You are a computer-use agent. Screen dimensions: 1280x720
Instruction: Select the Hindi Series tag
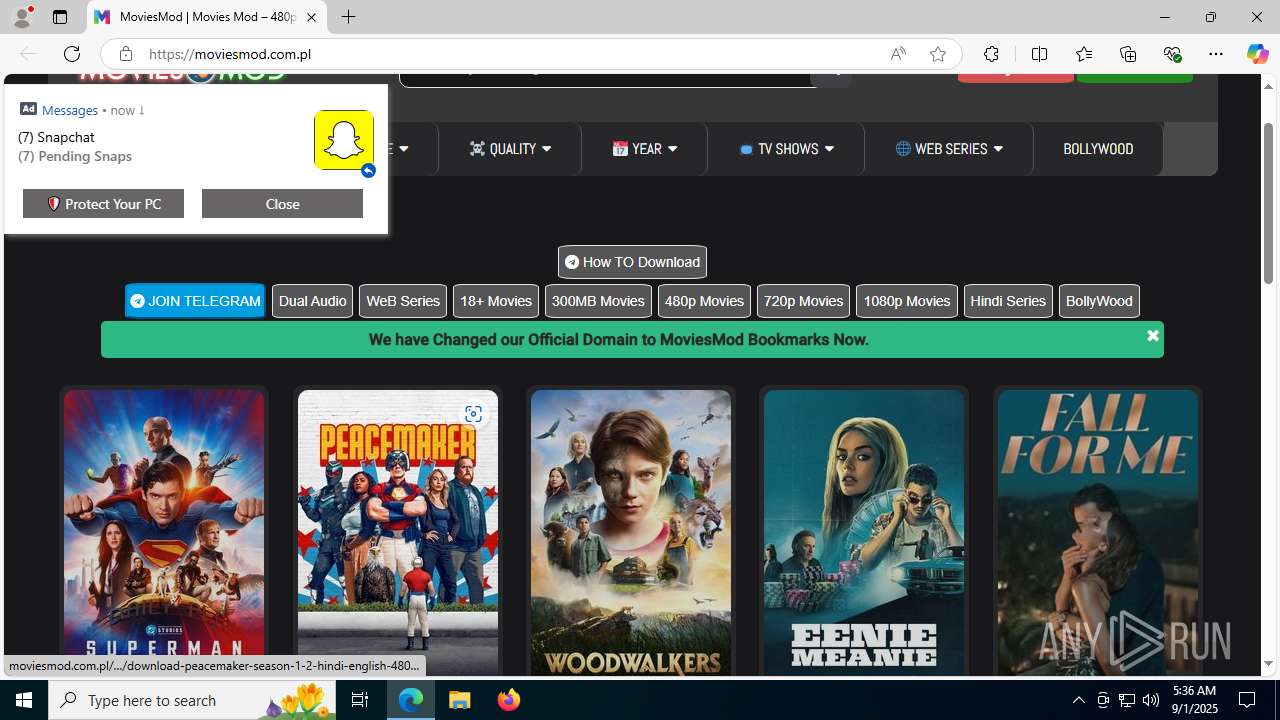pyautogui.click(x=1008, y=301)
